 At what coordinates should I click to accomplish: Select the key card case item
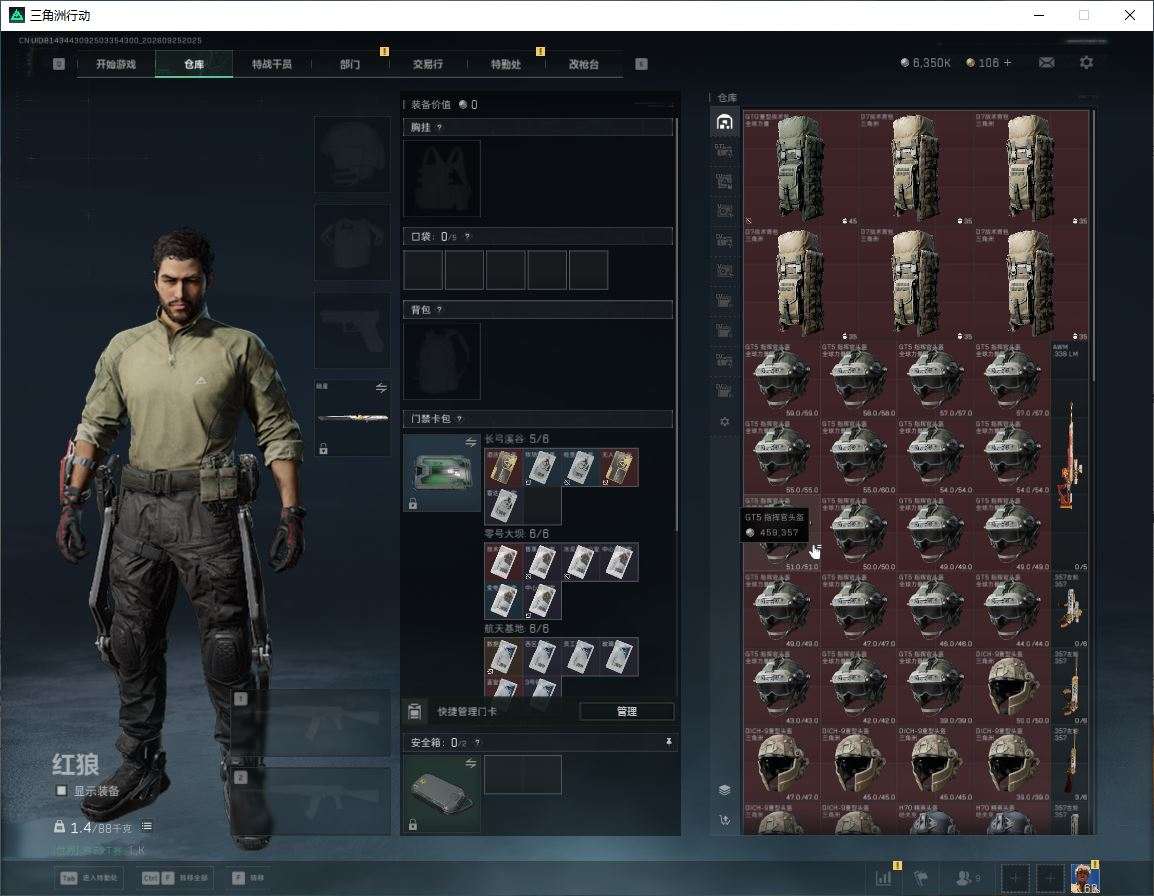click(x=442, y=473)
